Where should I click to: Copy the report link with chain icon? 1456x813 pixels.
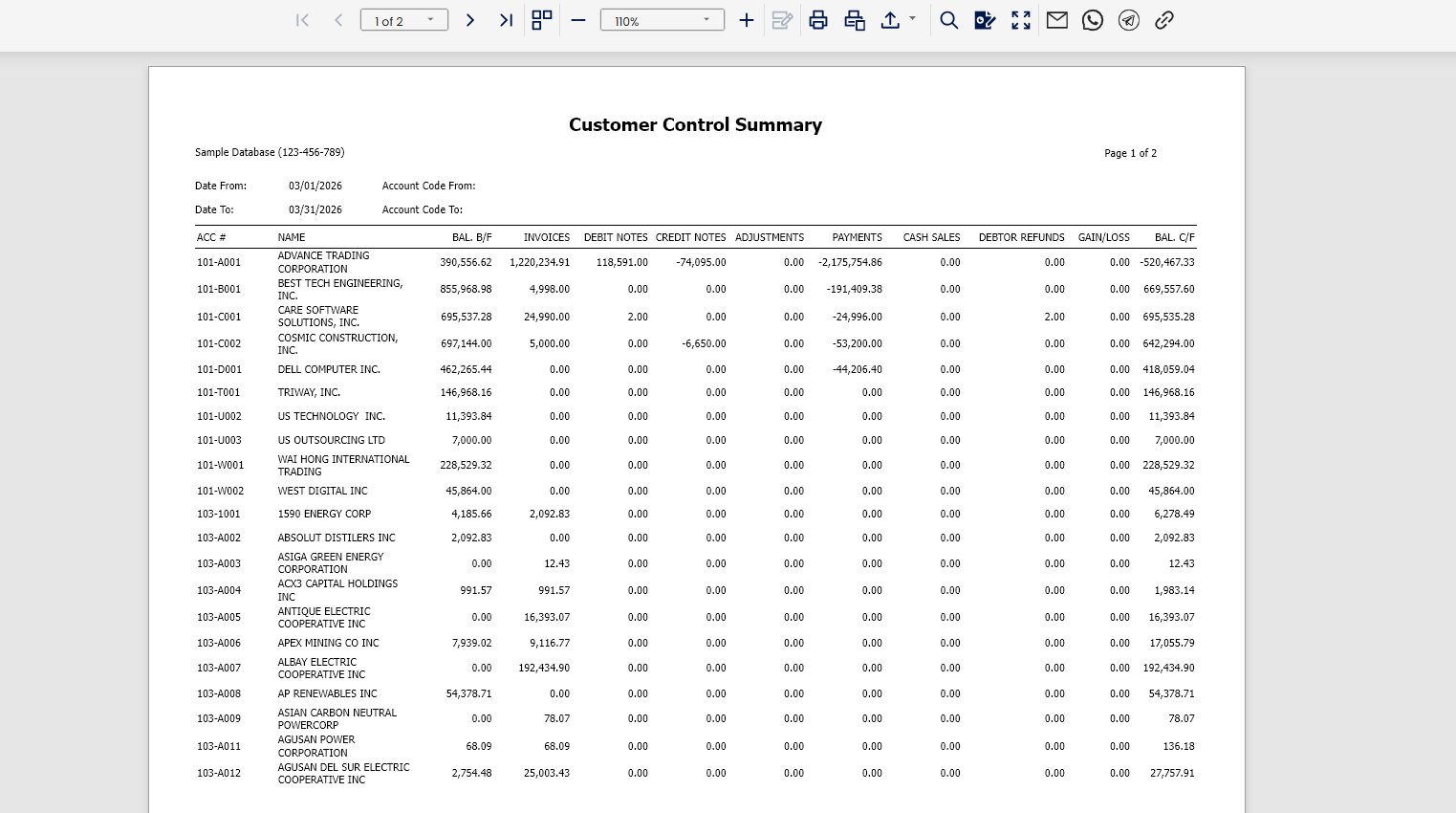pyautogui.click(x=1163, y=20)
